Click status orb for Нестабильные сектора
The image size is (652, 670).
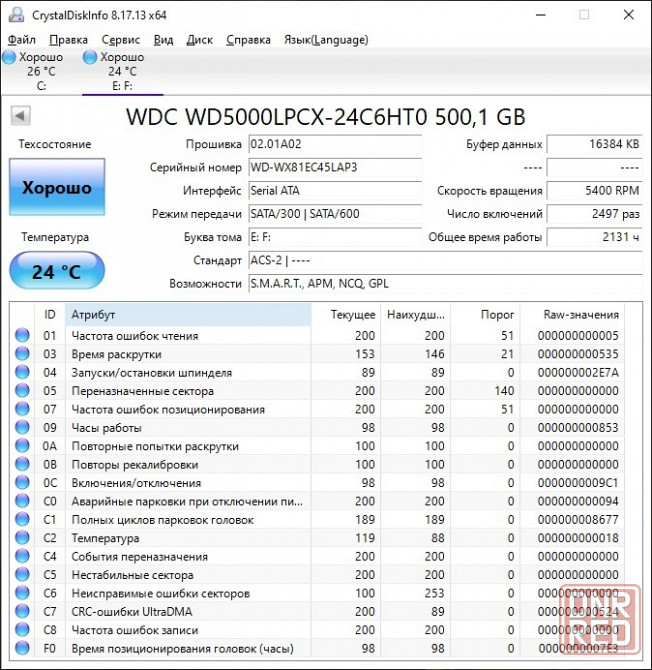pos(22,574)
